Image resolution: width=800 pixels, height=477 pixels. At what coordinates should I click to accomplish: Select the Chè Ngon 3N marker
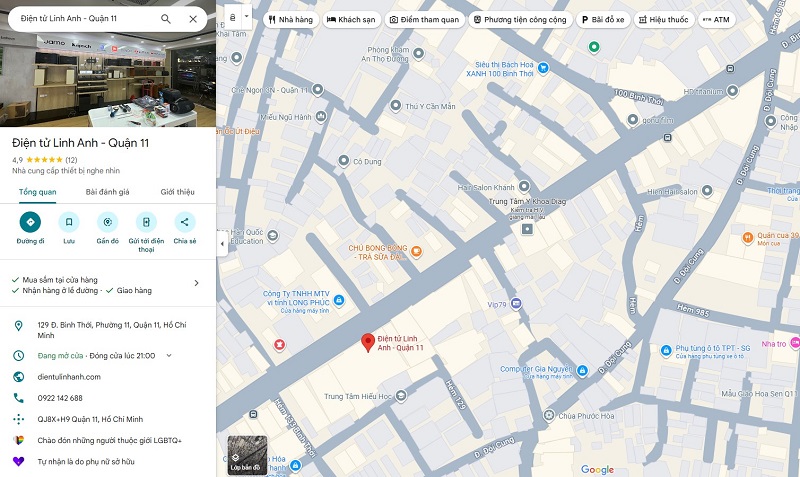(318, 90)
